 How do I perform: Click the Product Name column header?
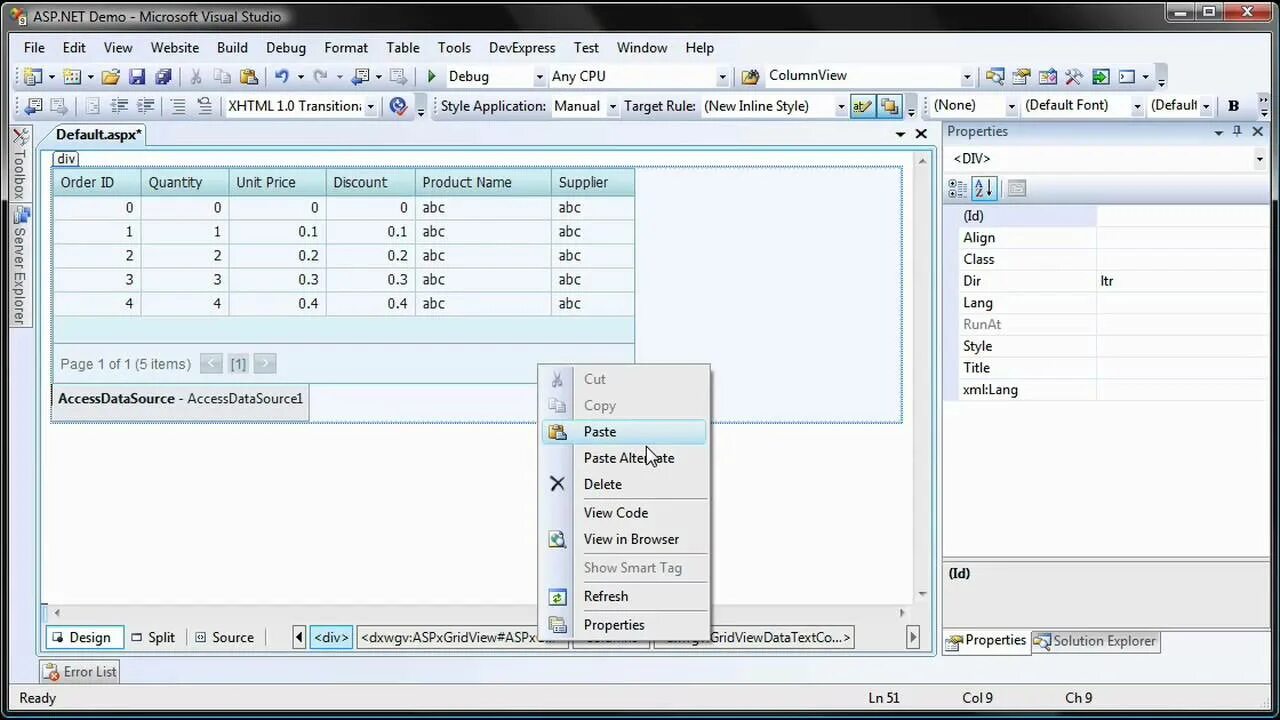tap(483, 182)
